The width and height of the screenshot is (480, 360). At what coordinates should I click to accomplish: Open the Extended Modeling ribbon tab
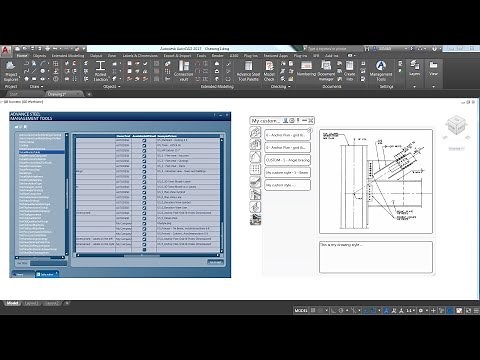pyautogui.click(x=68, y=56)
